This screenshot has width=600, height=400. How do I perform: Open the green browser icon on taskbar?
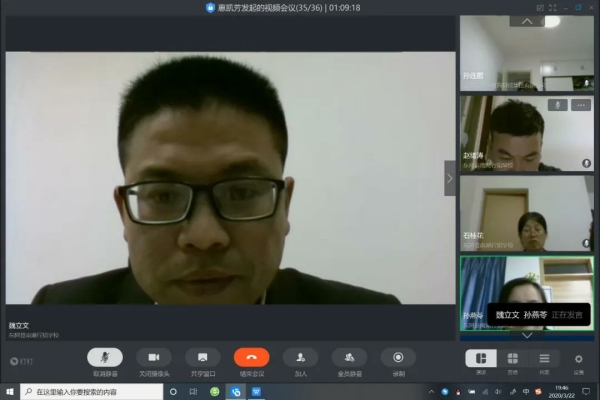[x=215, y=392]
